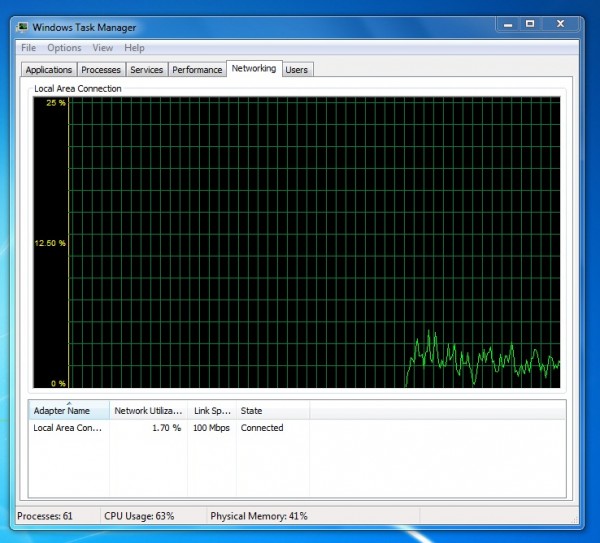600x543 pixels.
Task: Switch to the Users tab
Action: [297, 70]
